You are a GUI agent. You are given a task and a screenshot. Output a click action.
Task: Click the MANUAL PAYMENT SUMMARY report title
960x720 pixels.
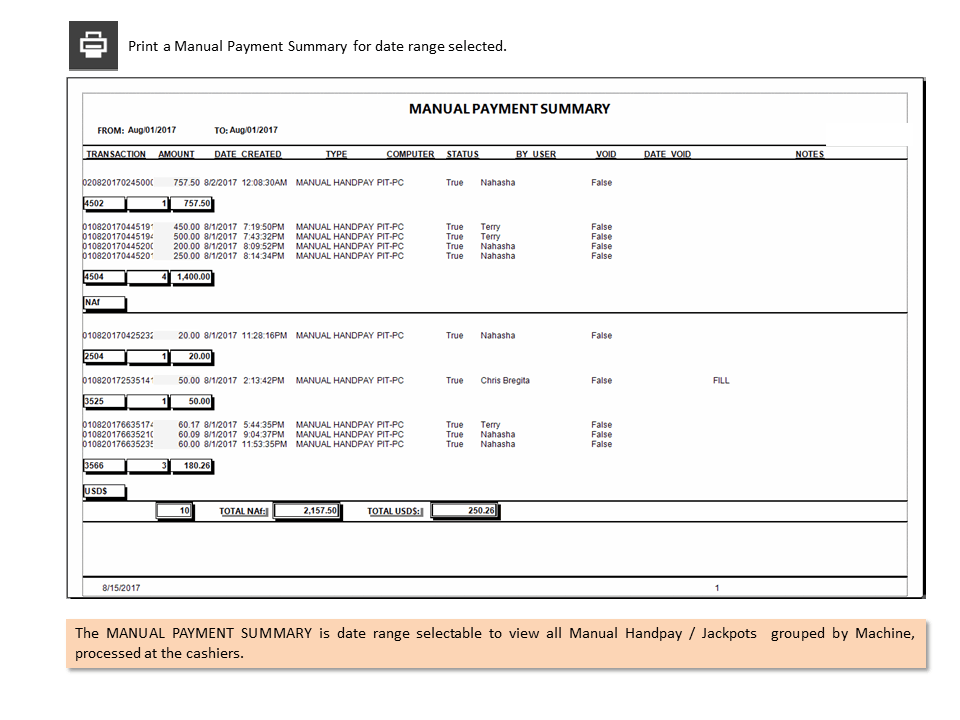pyautogui.click(x=509, y=109)
